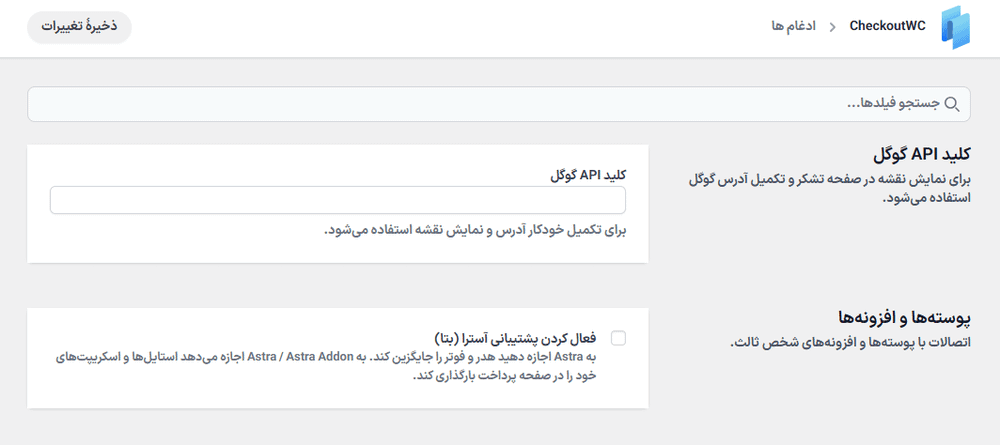Click the کلید API گوگل section heading
The image size is (1000, 445).
click(x=922, y=154)
